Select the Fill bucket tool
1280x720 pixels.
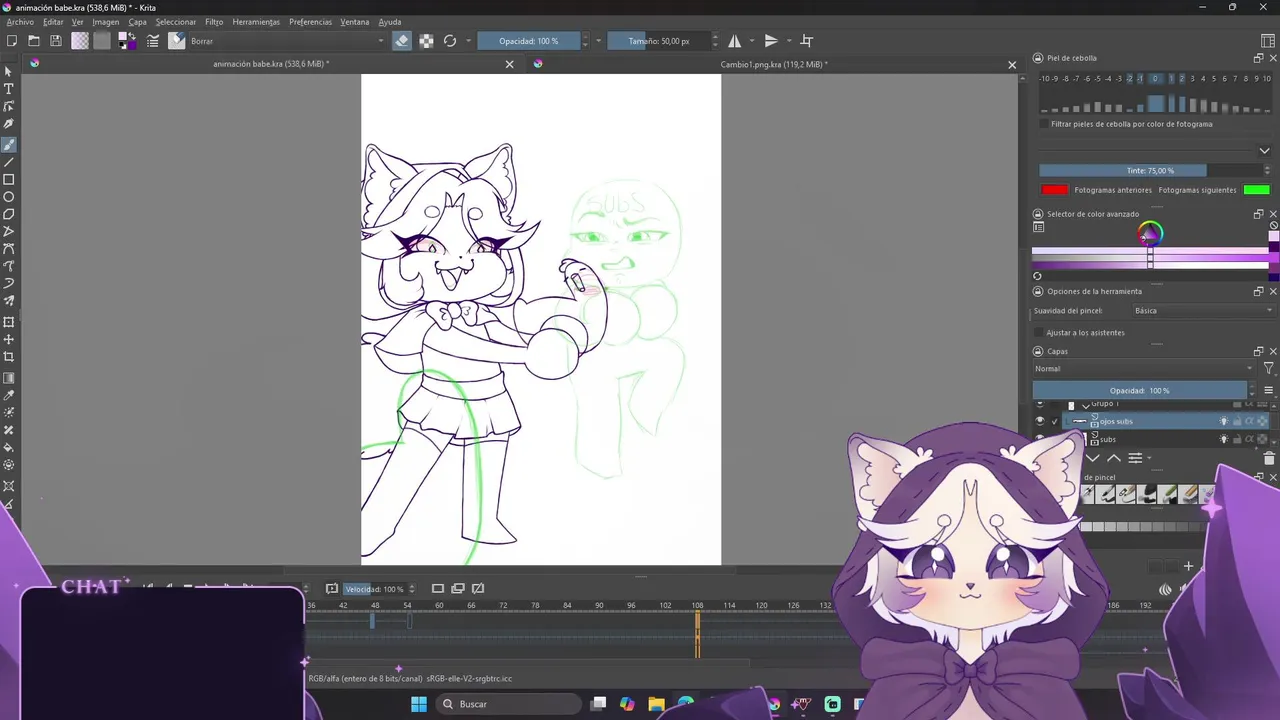[9, 448]
